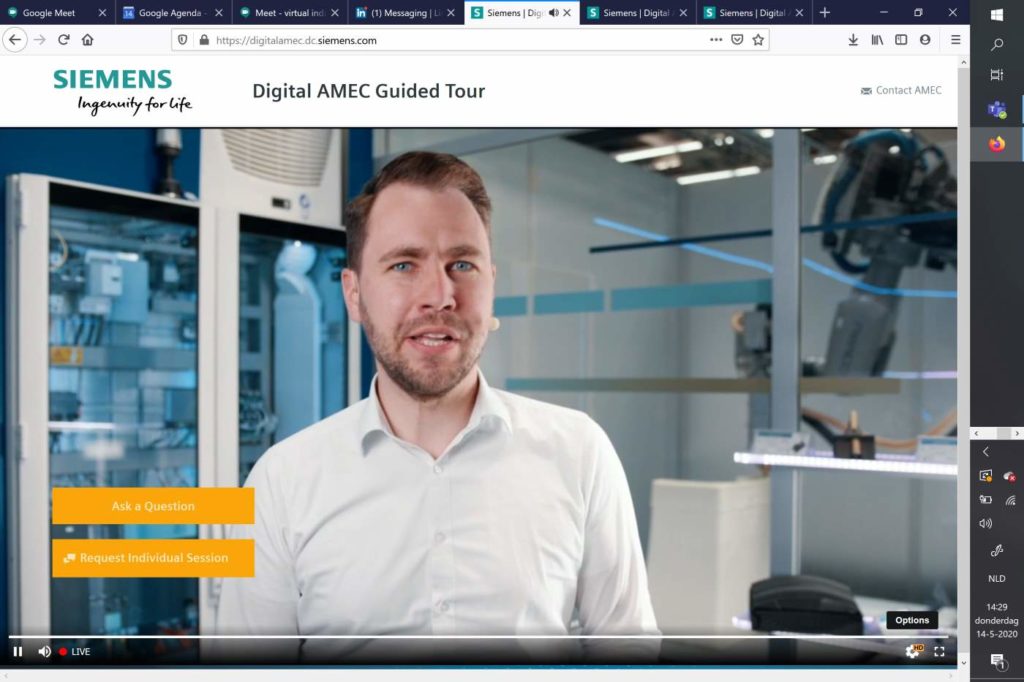This screenshot has width=1024, height=682.
Task: Click the Ask a Question button
Action: tap(153, 506)
